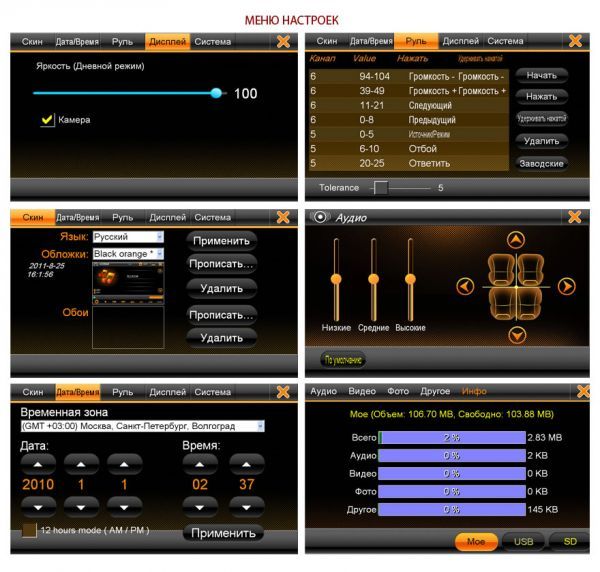Decrease the day value with down arrow
The height and width of the screenshot is (572, 600).
click(x=124, y=507)
